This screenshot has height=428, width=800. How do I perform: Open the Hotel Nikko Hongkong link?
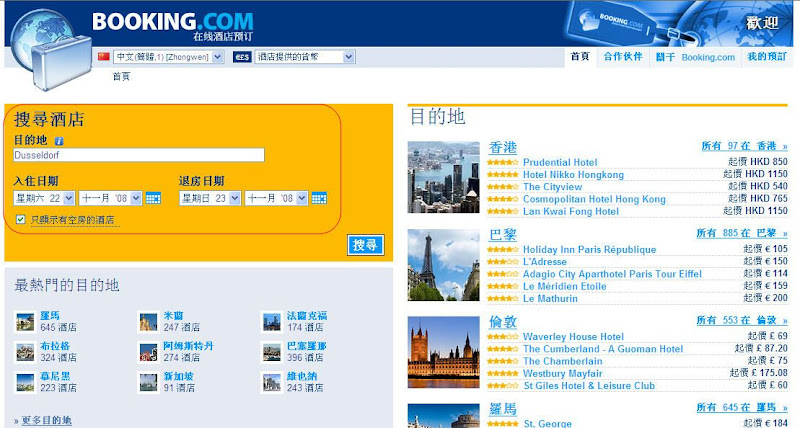[573, 174]
